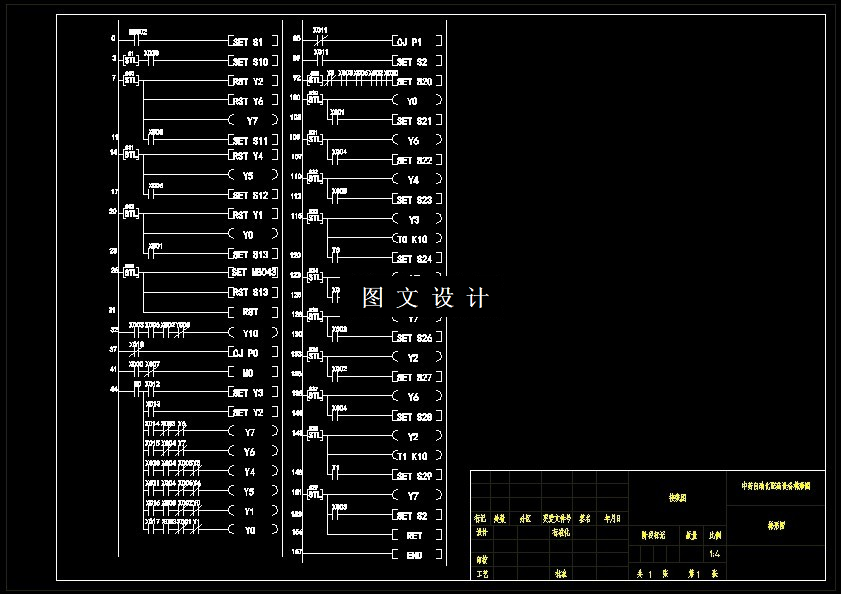Click the SET Y3 instruction

[x=253, y=392]
